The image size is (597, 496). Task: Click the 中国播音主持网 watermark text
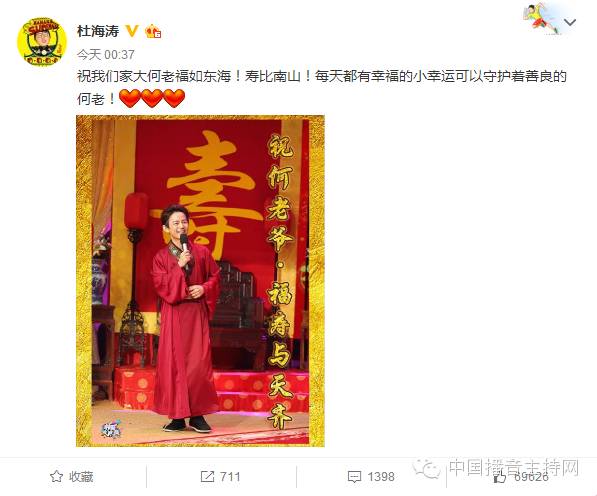(x=514, y=467)
